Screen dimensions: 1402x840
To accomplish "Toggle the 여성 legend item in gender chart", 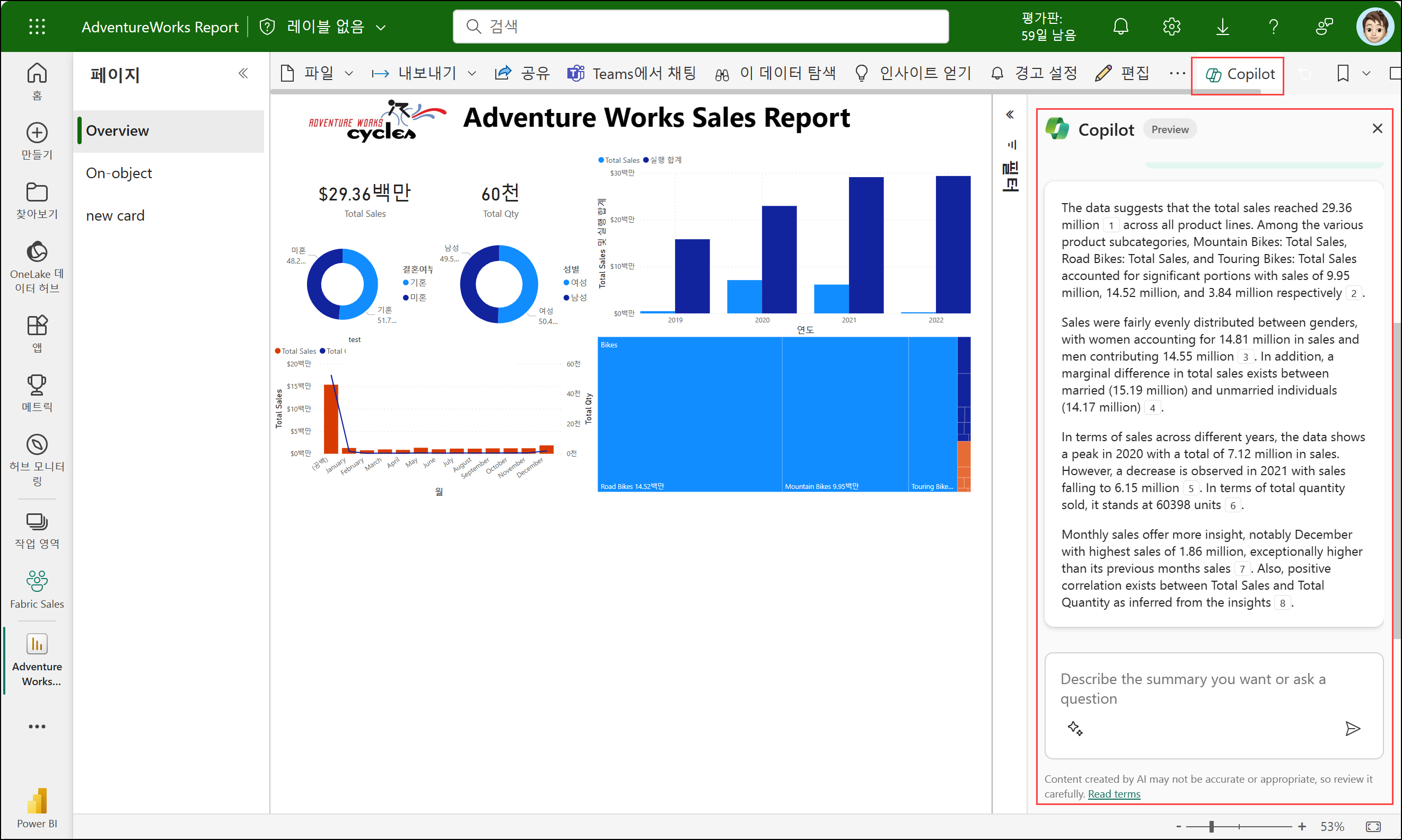I will click(x=577, y=283).
